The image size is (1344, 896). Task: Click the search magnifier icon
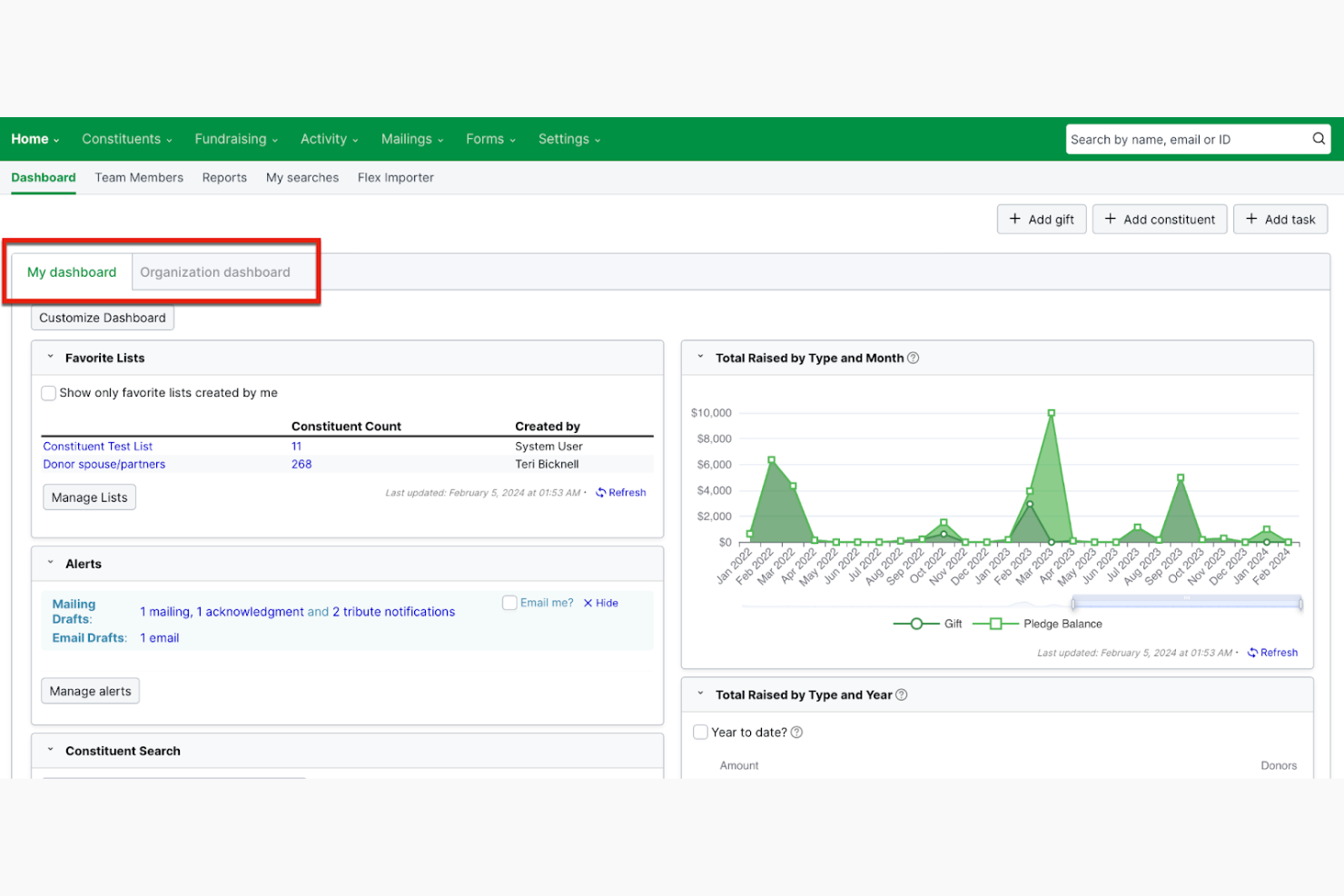(1319, 139)
